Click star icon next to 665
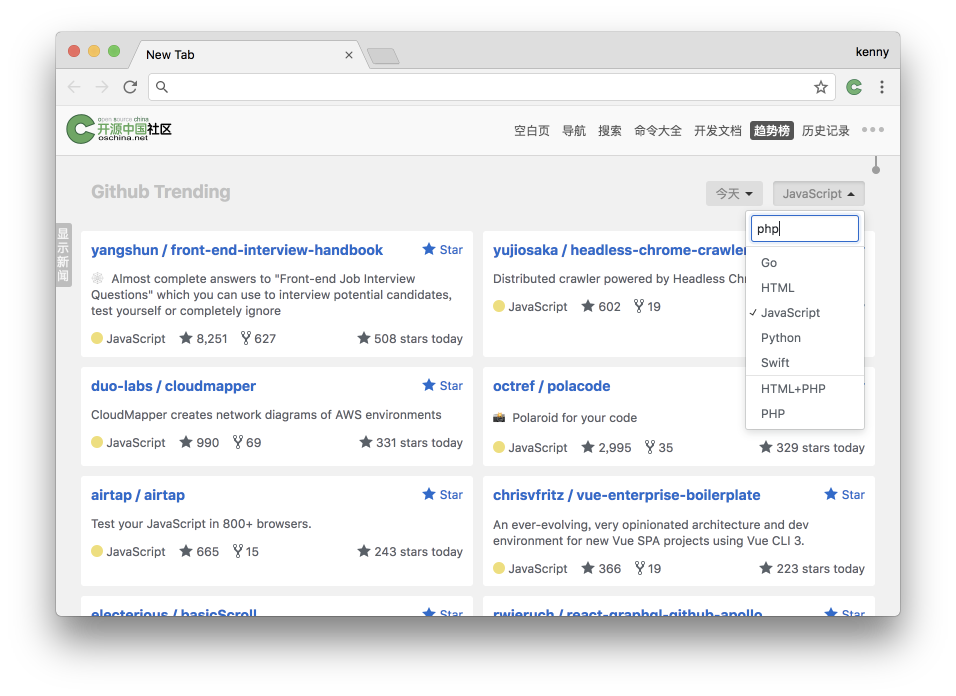956x696 pixels. pos(186,551)
